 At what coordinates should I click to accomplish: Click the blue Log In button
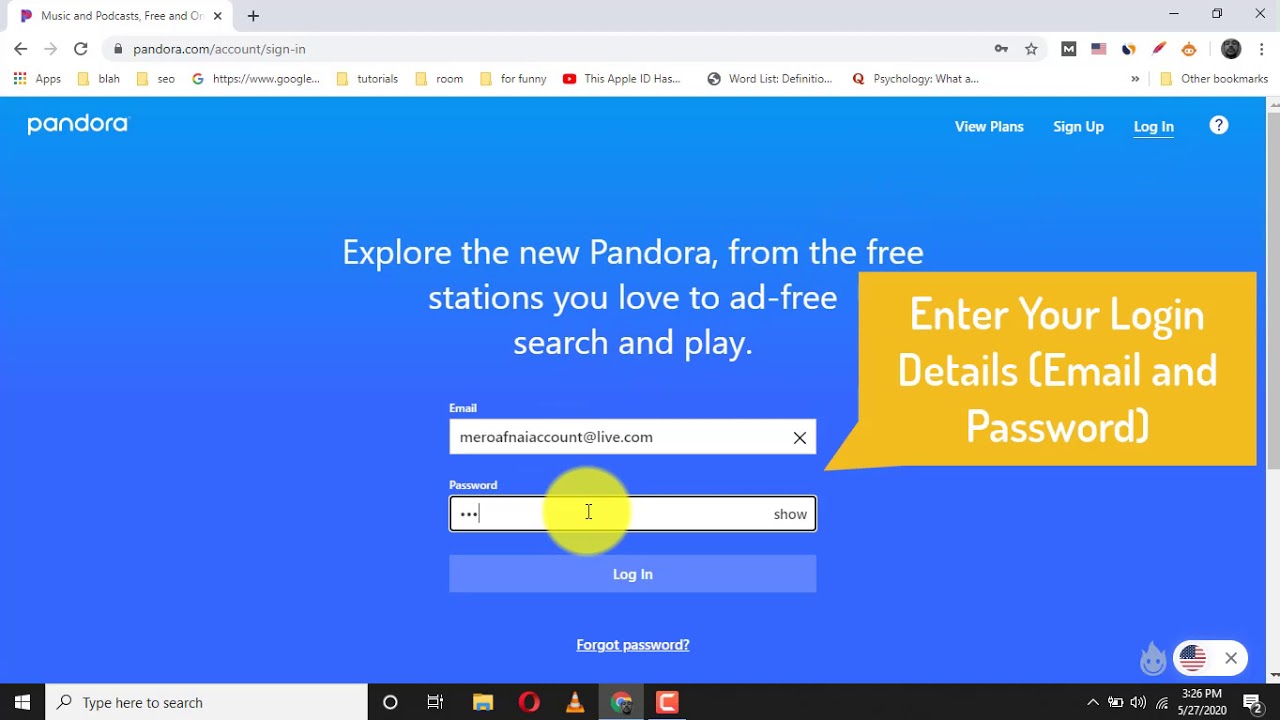632,574
